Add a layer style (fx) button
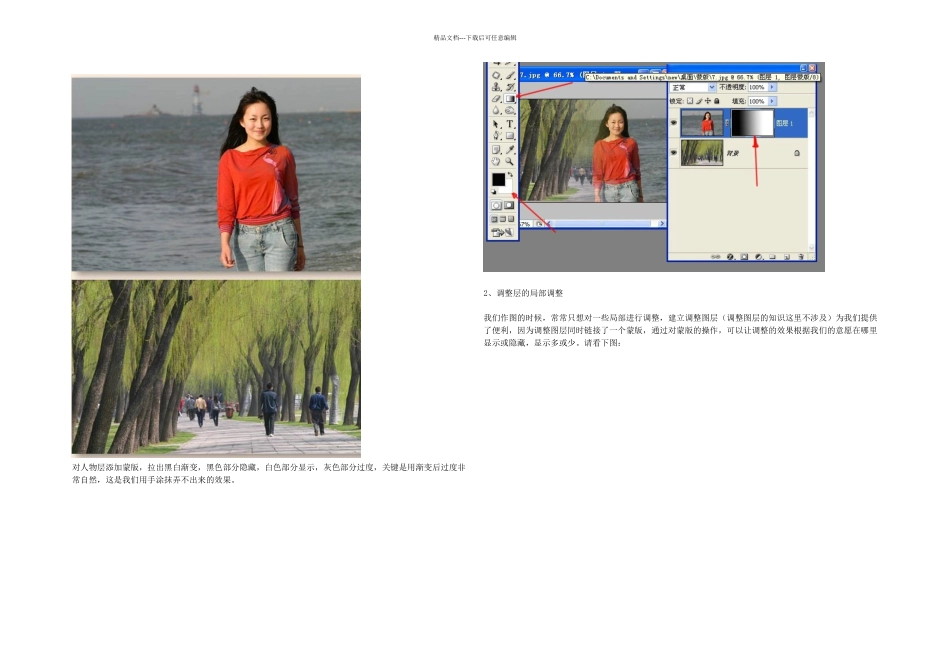Viewport: 950px width, 672px height. [730, 256]
